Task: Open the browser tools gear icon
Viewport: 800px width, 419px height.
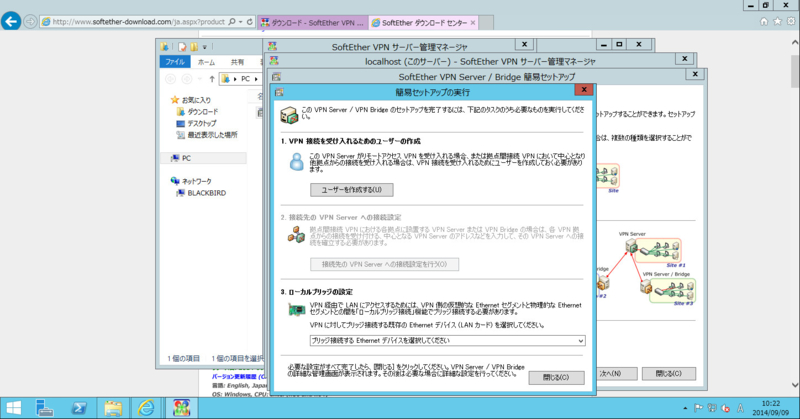Action: pyautogui.click(x=791, y=21)
